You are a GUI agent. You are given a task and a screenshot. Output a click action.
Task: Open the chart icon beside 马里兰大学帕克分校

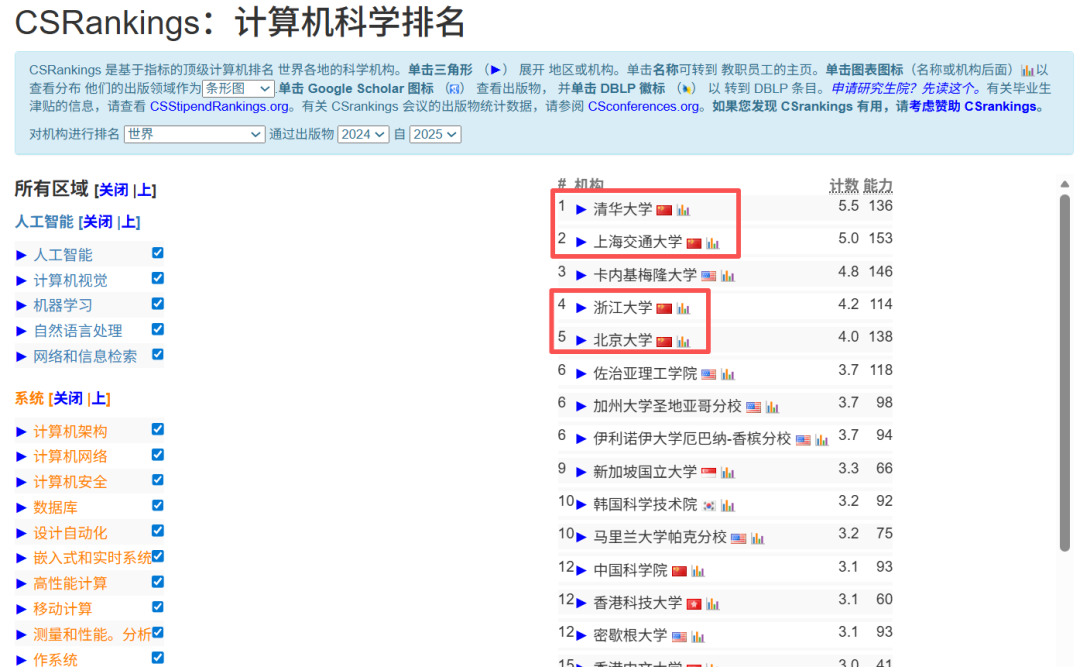pos(757,538)
